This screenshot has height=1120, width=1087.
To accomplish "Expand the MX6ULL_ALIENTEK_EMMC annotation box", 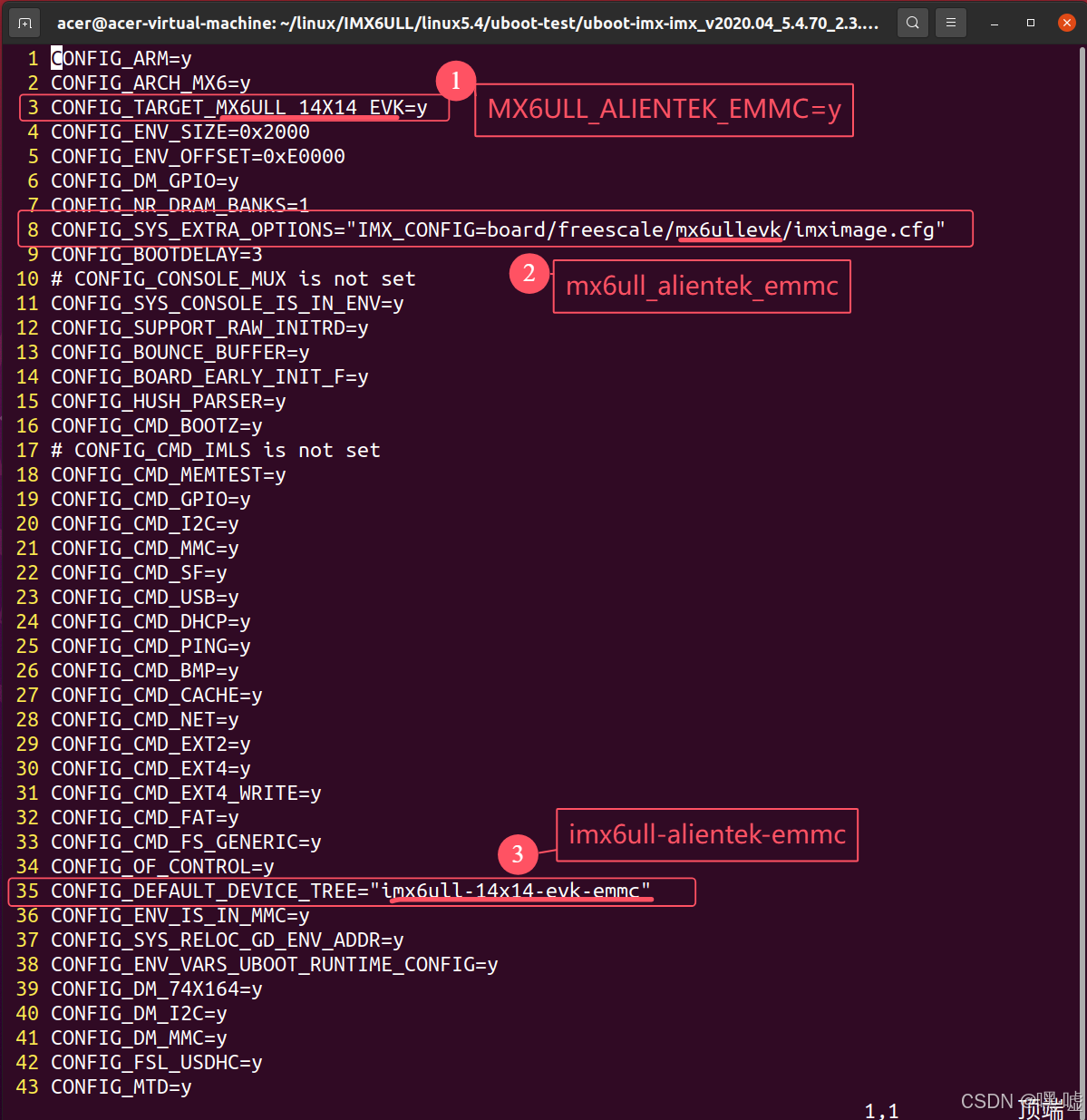I will pyautogui.click(x=664, y=110).
